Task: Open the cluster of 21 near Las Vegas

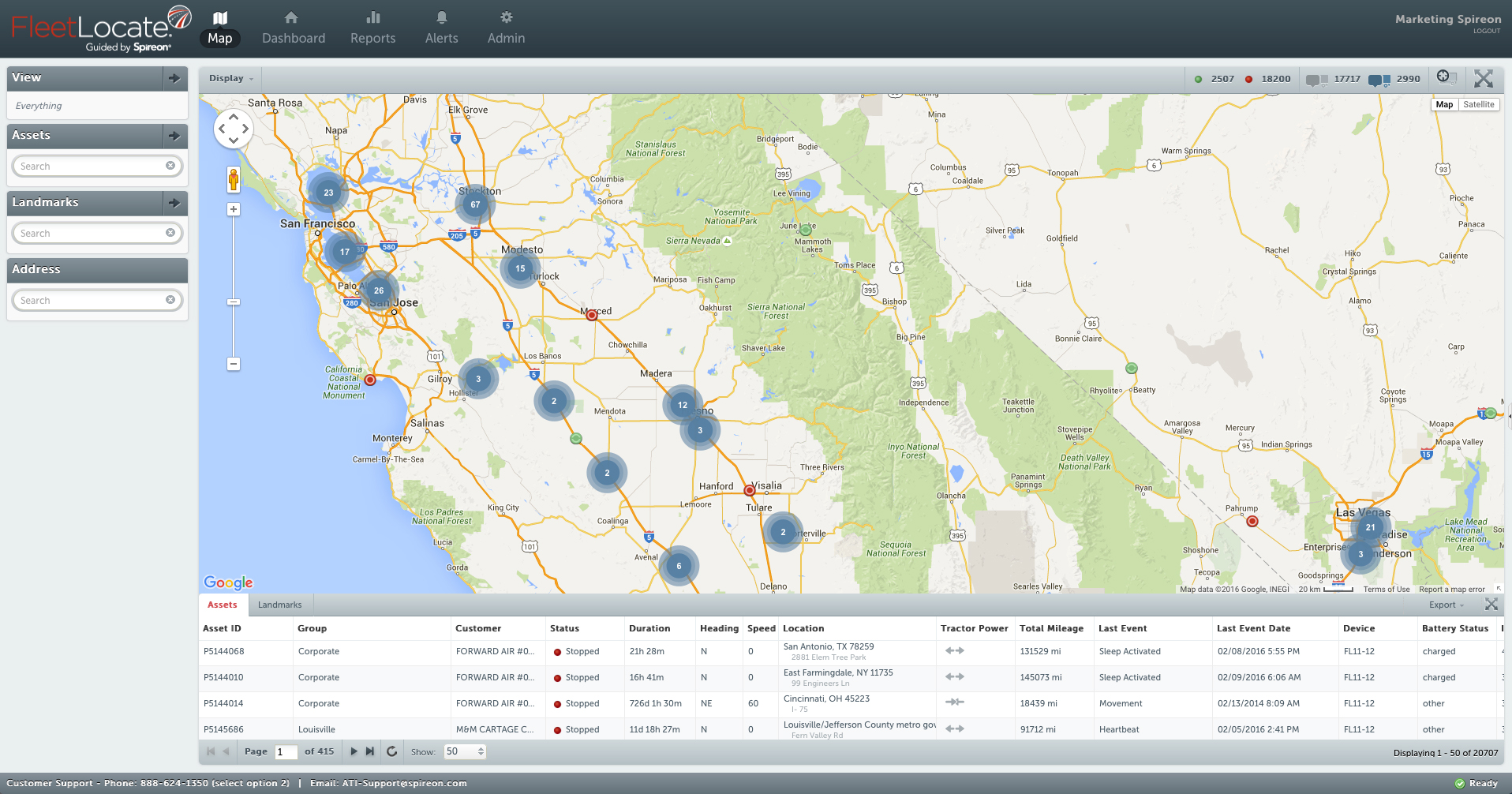Action: (1371, 527)
